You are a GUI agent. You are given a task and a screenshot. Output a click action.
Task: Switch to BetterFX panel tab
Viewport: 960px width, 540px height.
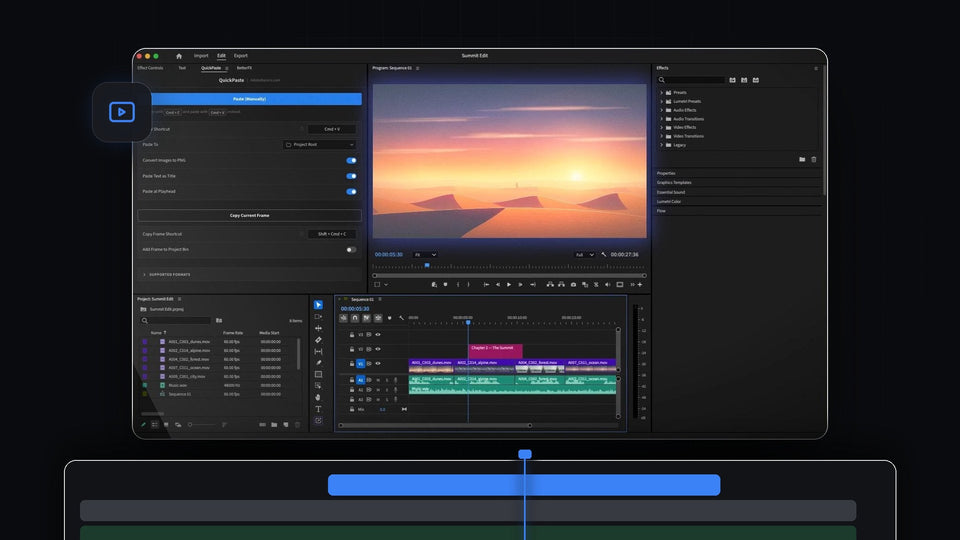[x=244, y=68]
